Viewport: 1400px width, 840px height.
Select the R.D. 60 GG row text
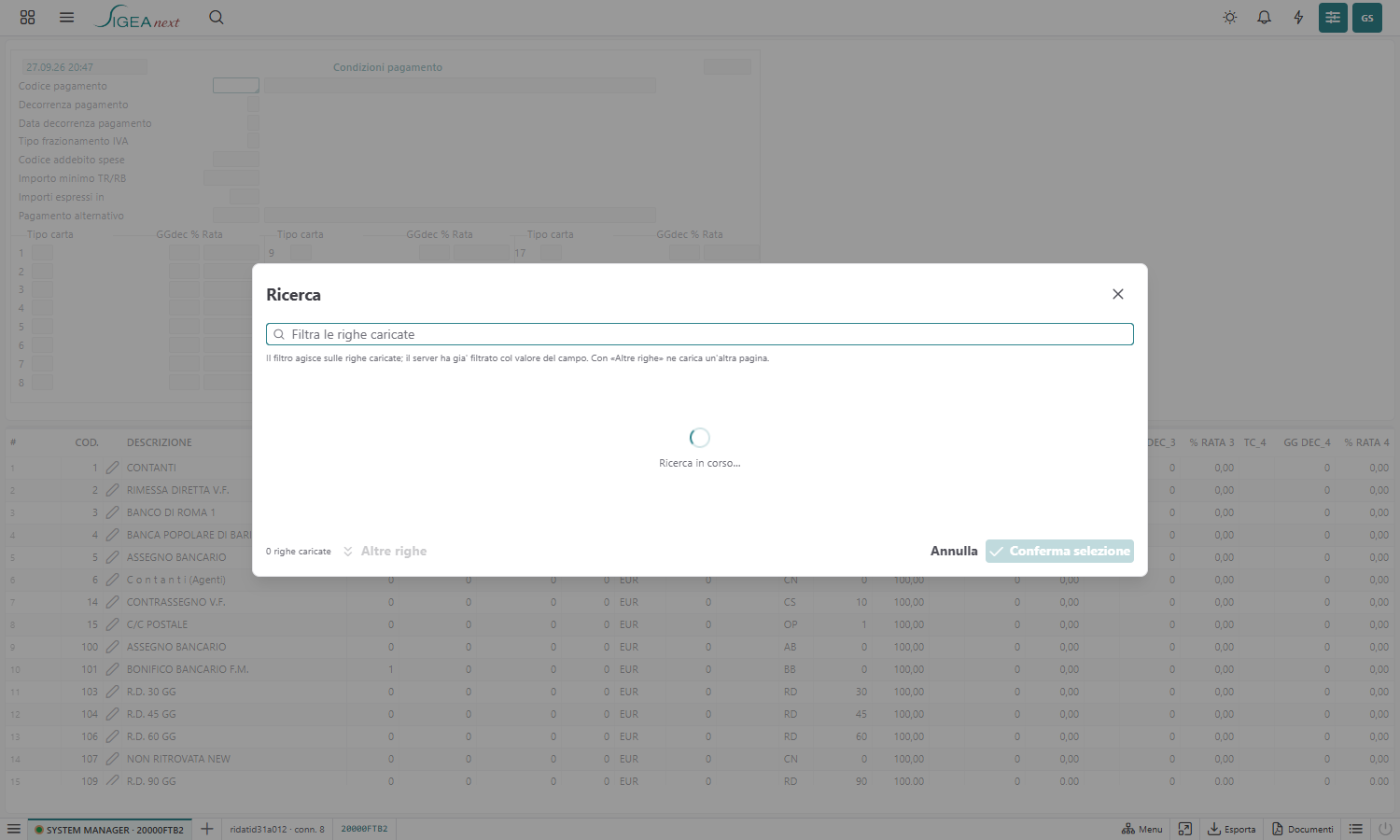[x=151, y=736]
